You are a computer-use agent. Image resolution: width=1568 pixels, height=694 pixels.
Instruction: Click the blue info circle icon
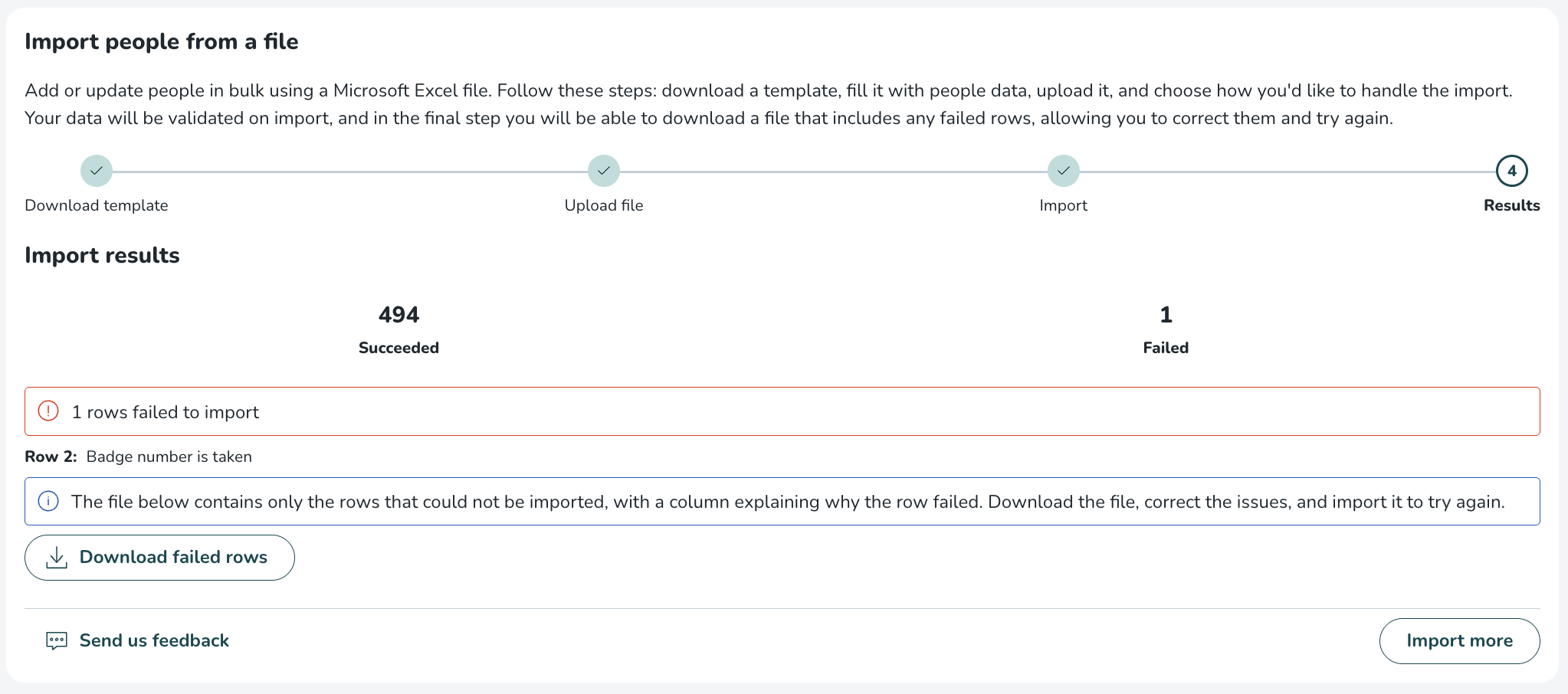click(x=48, y=502)
